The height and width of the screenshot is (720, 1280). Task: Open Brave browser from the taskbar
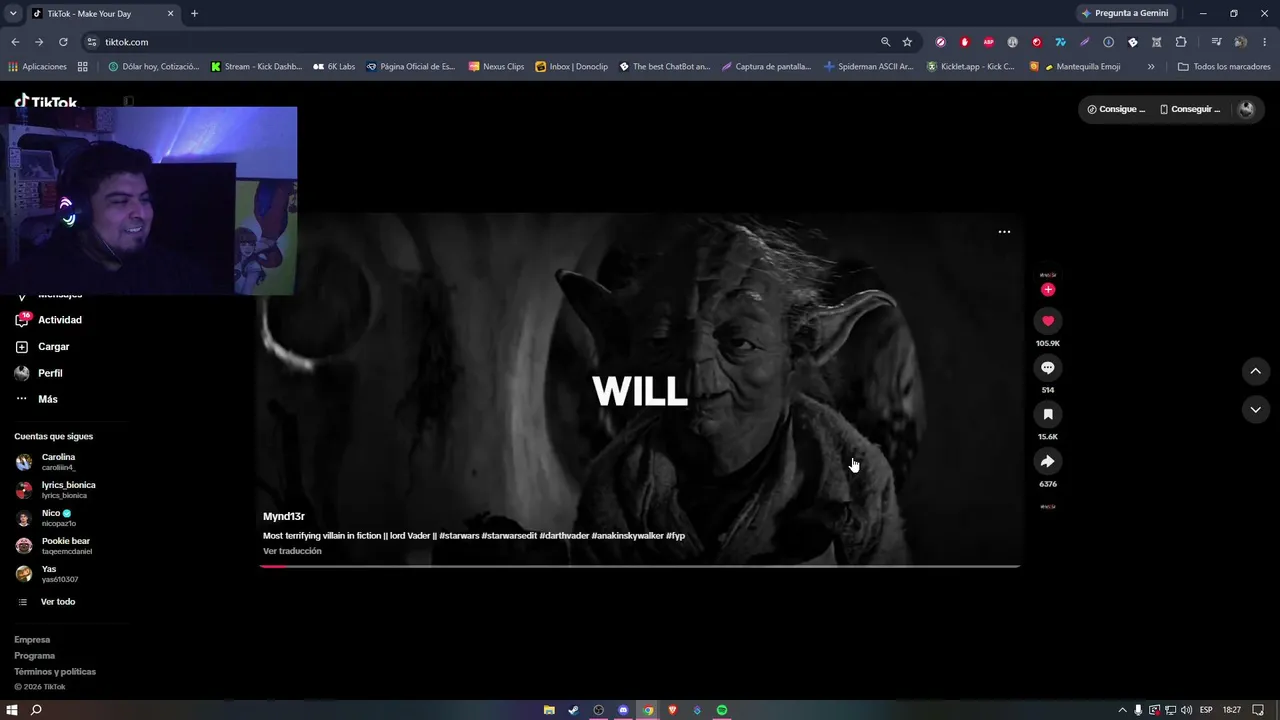pos(672,710)
